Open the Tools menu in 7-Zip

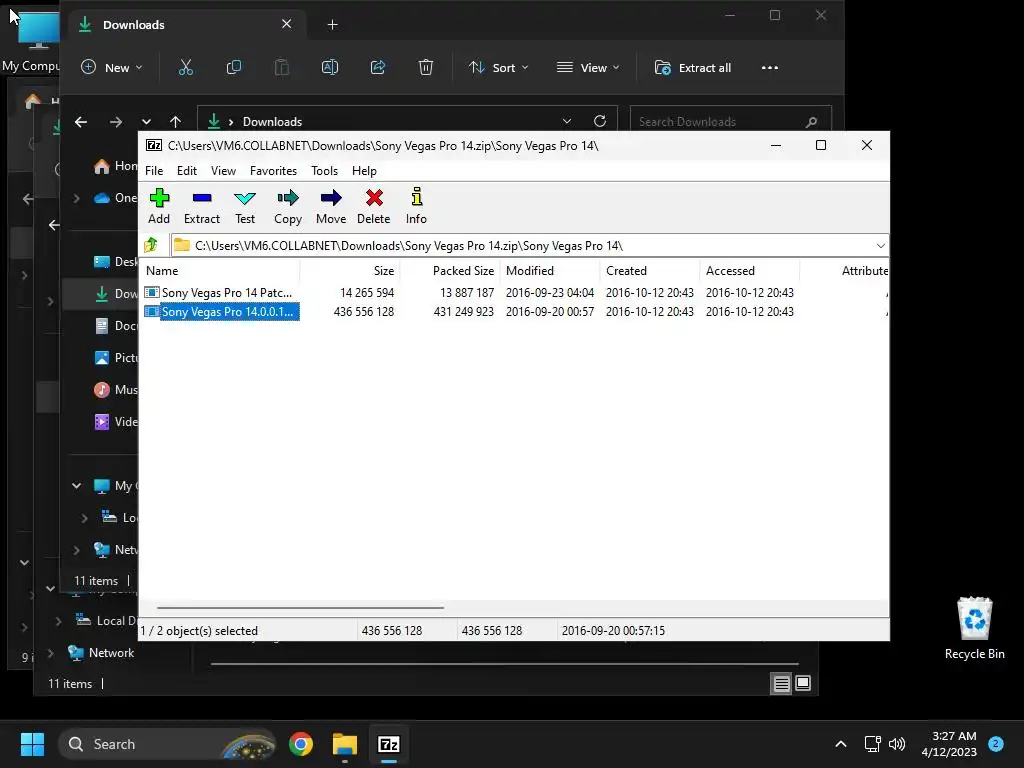tap(325, 170)
